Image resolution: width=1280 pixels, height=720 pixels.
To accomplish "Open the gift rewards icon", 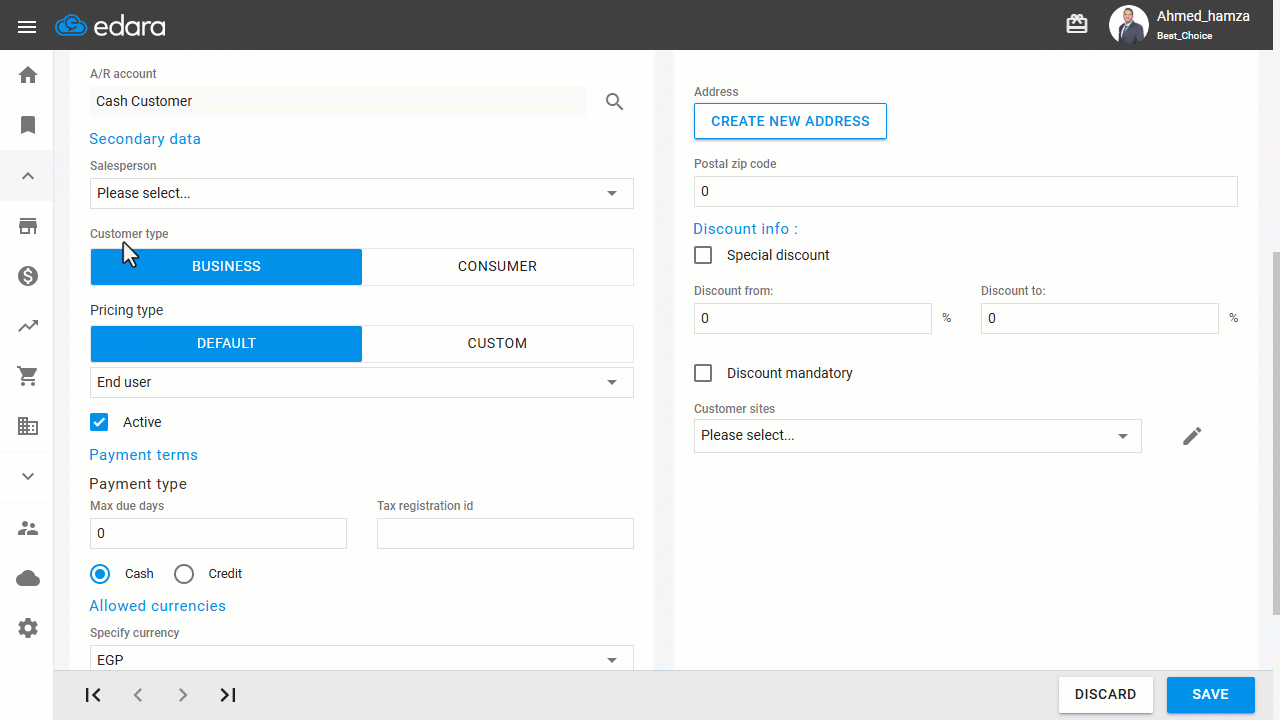I will pos(1077,25).
